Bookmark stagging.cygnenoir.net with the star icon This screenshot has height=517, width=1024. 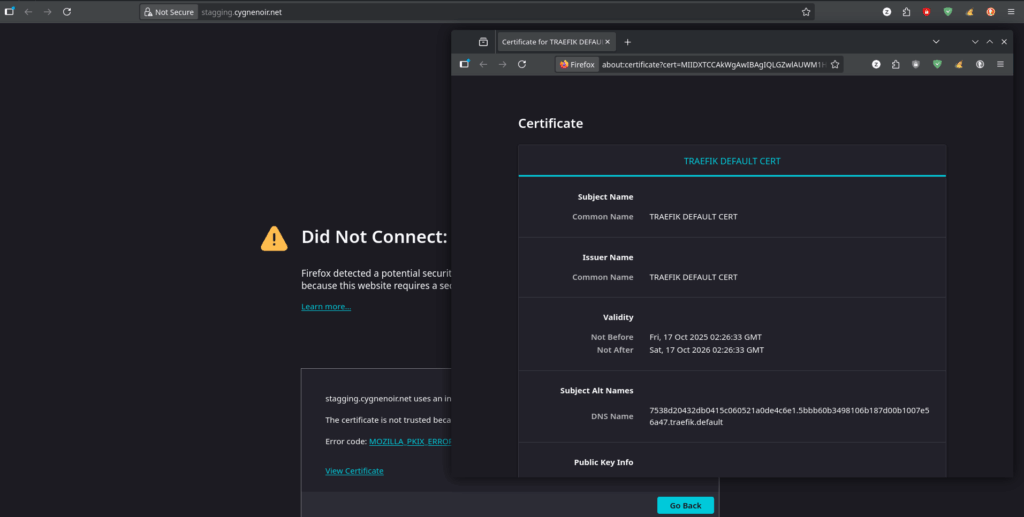[x=805, y=12]
